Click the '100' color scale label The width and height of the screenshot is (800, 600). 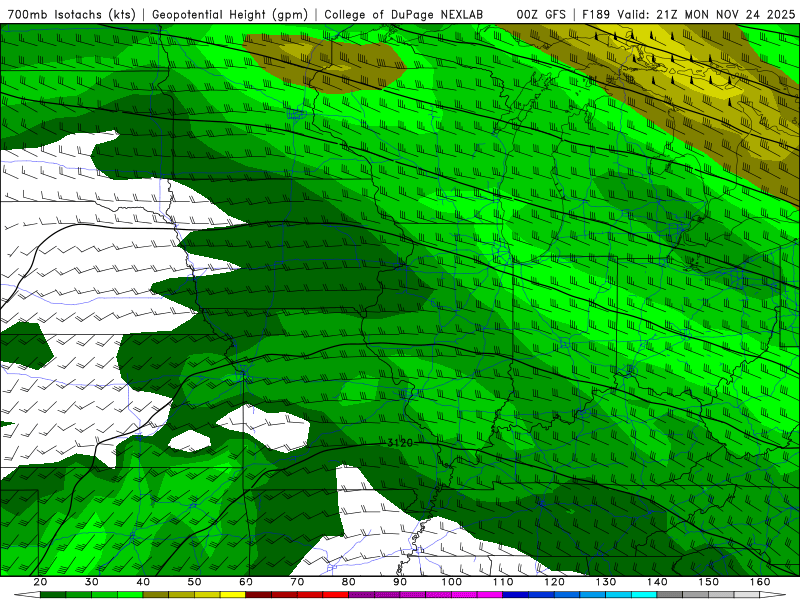pyautogui.click(x=452, y=582)
